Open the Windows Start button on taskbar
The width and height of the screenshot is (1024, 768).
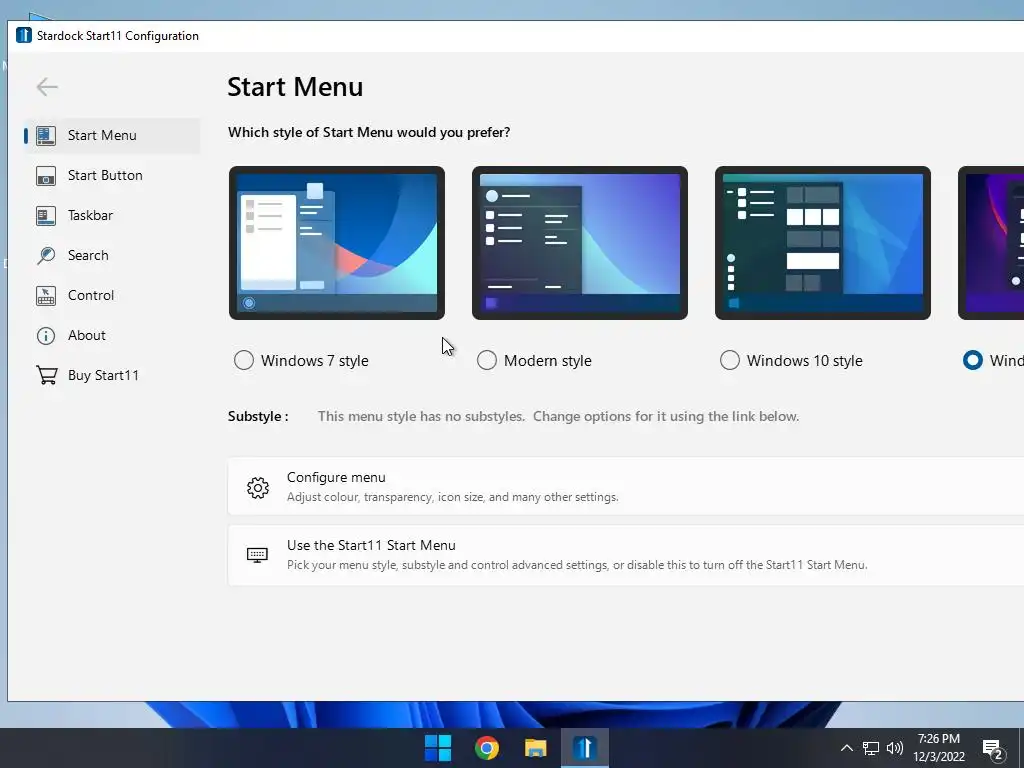pos(438,748)
